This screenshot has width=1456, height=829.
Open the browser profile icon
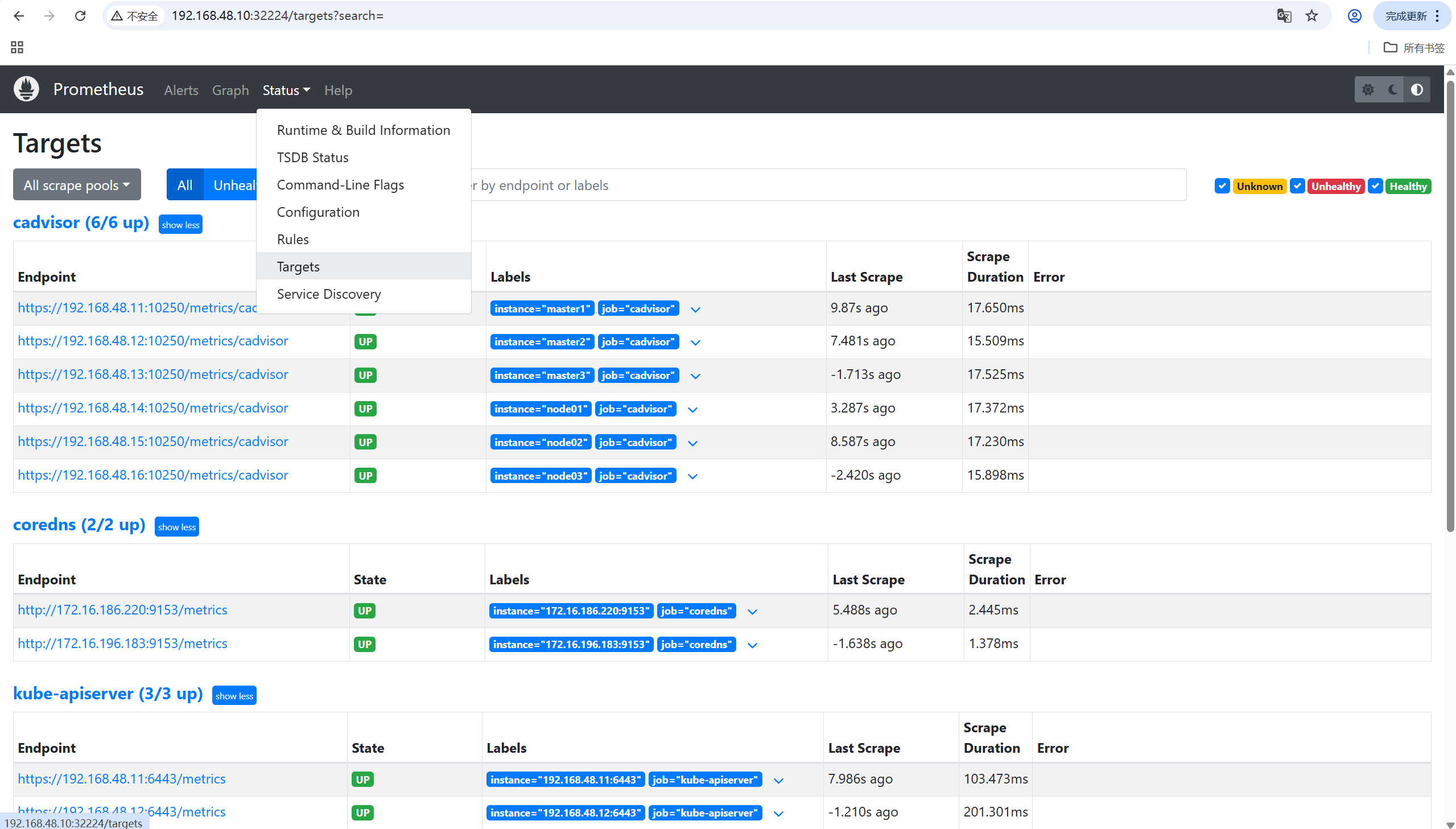1354,16
